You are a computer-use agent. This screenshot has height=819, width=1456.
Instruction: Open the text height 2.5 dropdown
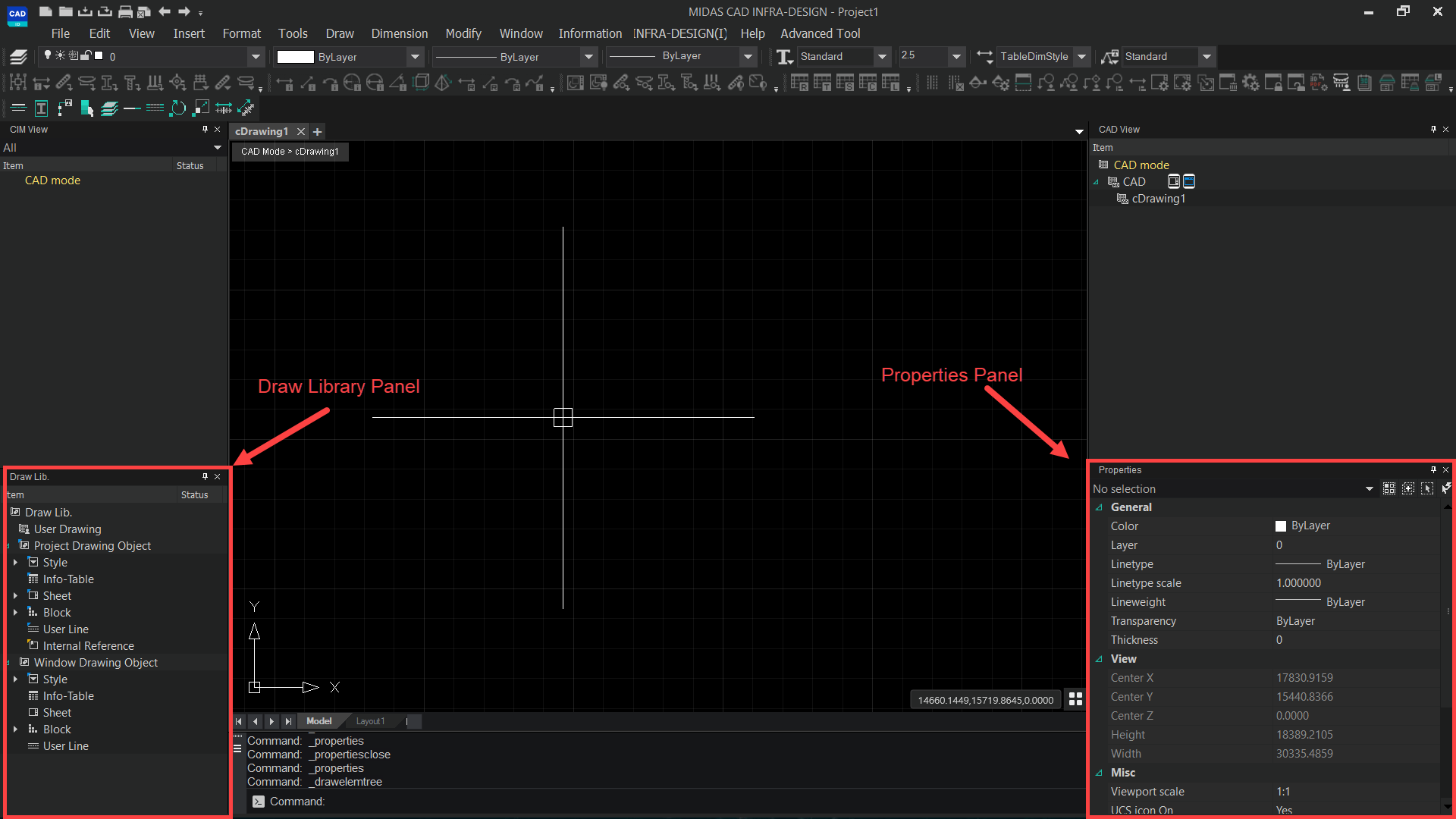point(956,57)
